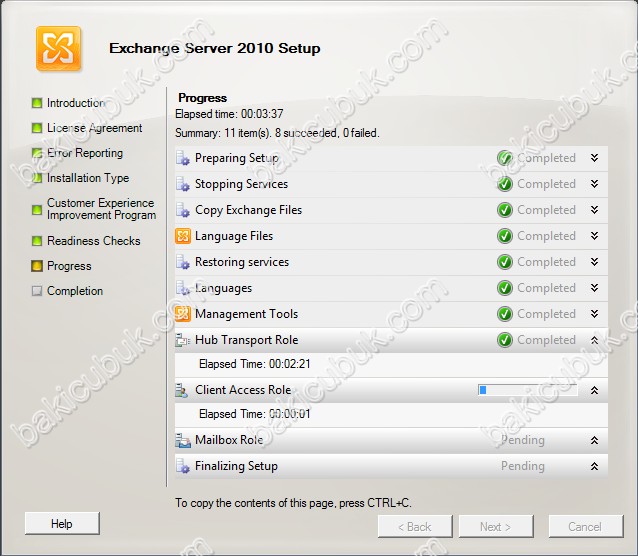Collapse Client Access Role details
Viewport: 638px width, 556px height.
594,390
